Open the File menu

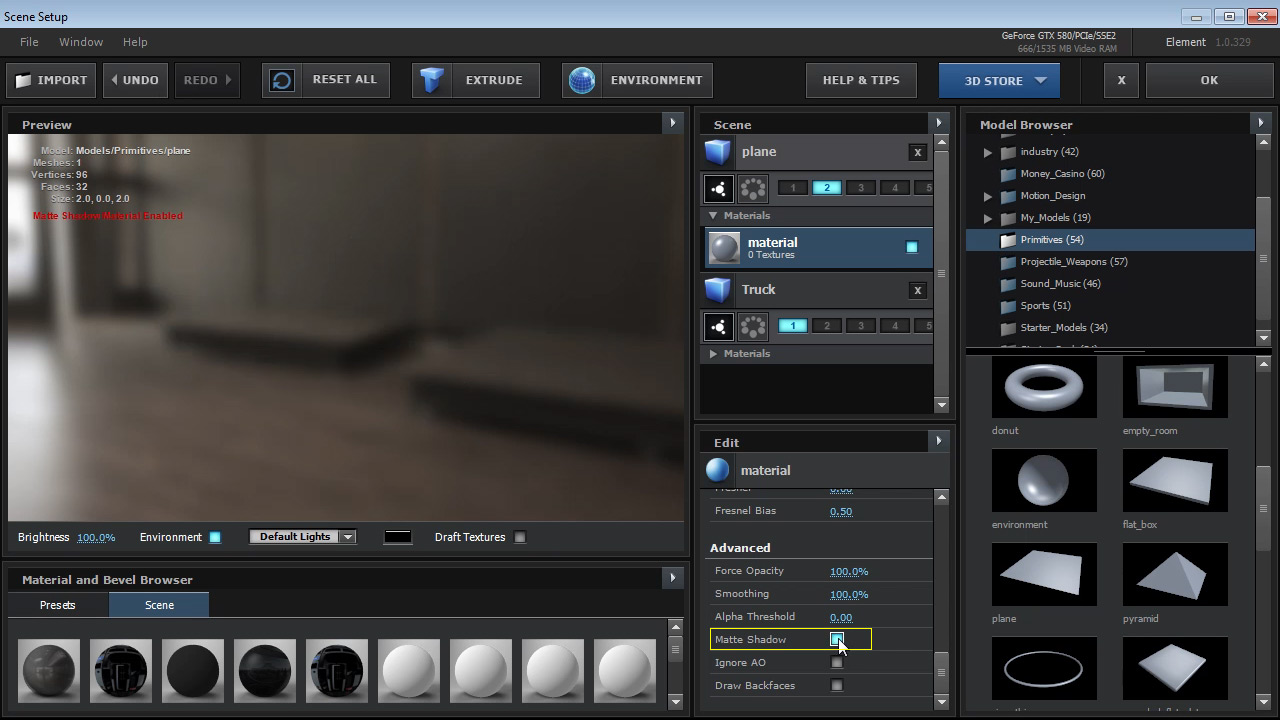click(29, 42)
